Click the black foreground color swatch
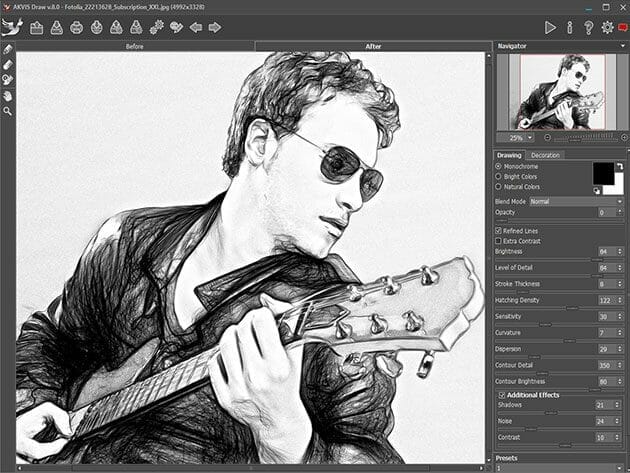630x473 pixels. pyautogui.click(x=602, y=173)
